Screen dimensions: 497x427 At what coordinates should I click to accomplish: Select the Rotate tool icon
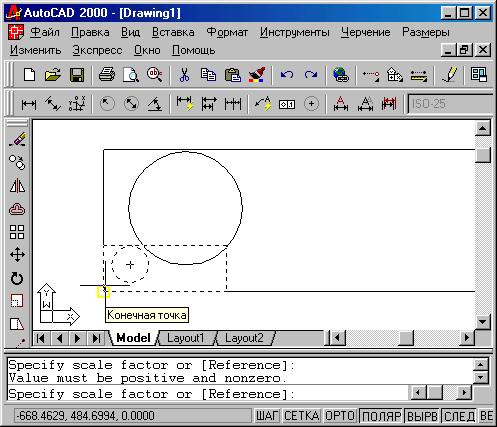(17, 278)
